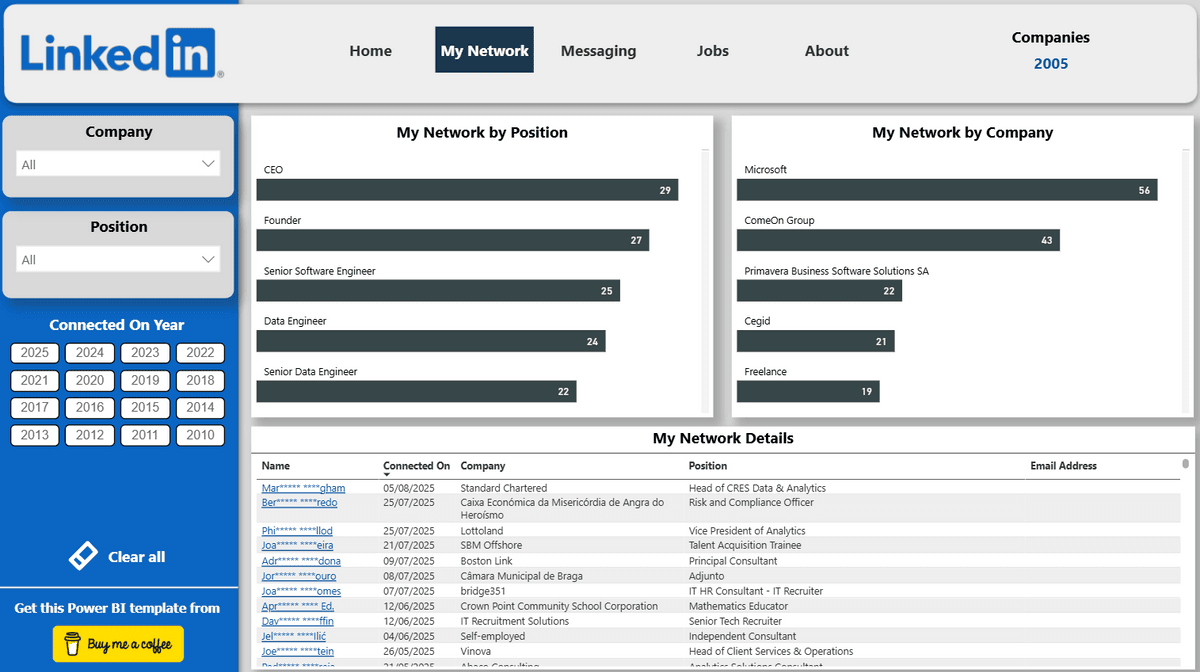The width and height of the screenshot is (1200, 672).
Task: Click the Standard Chartered company cell
Action: [x=504, y=488]
